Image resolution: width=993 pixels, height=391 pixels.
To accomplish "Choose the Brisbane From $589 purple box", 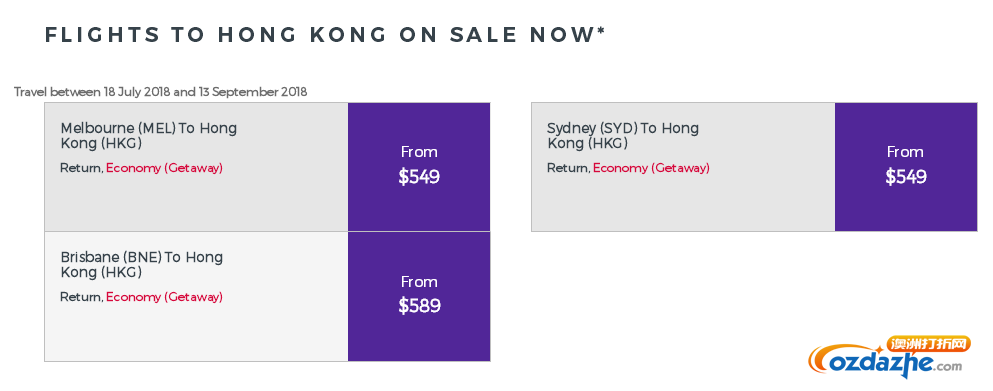I will point(419,297).
